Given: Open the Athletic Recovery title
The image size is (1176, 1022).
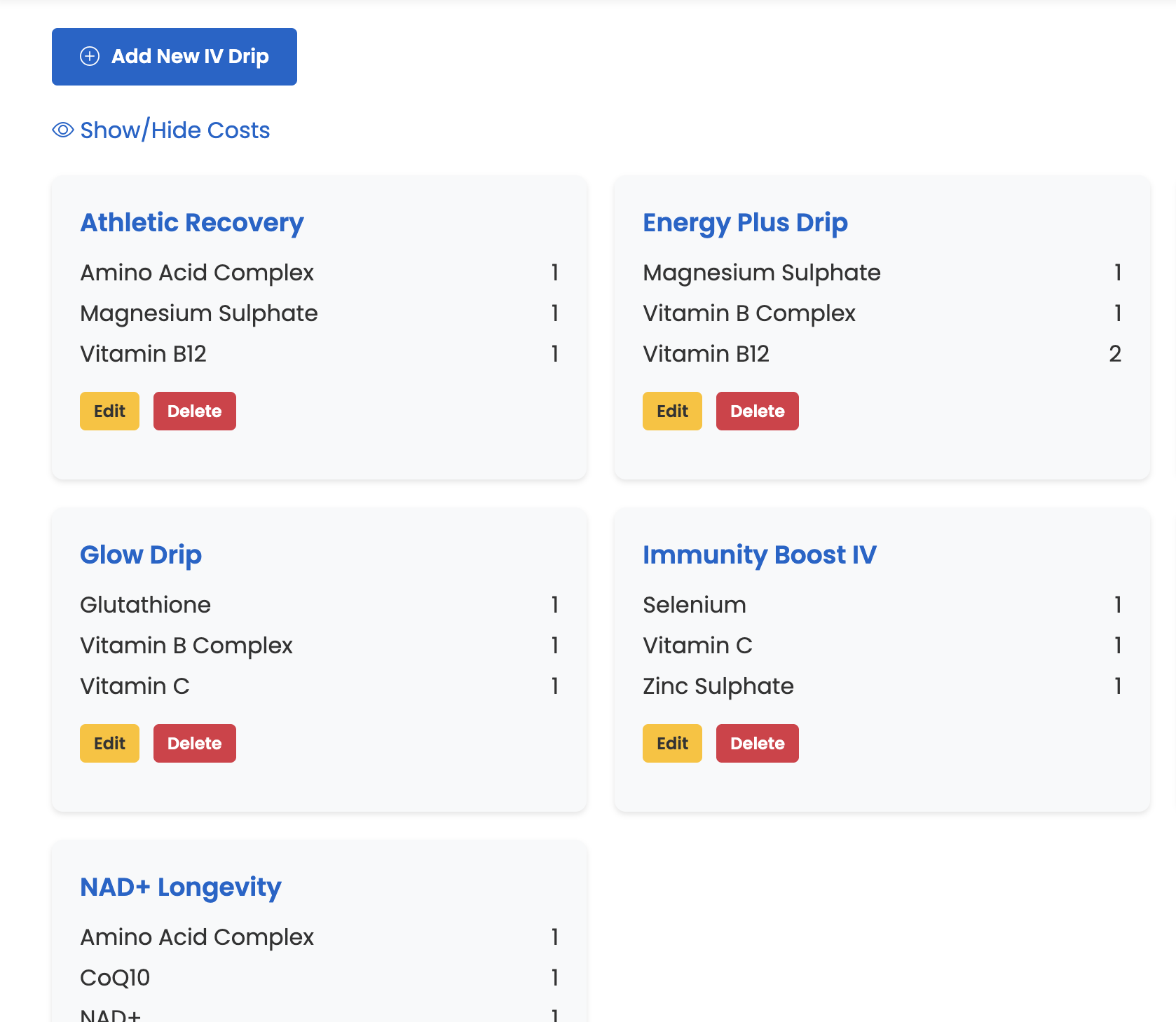Looking at the screenshot, I should pyautogui.click(x=192, y=222).
